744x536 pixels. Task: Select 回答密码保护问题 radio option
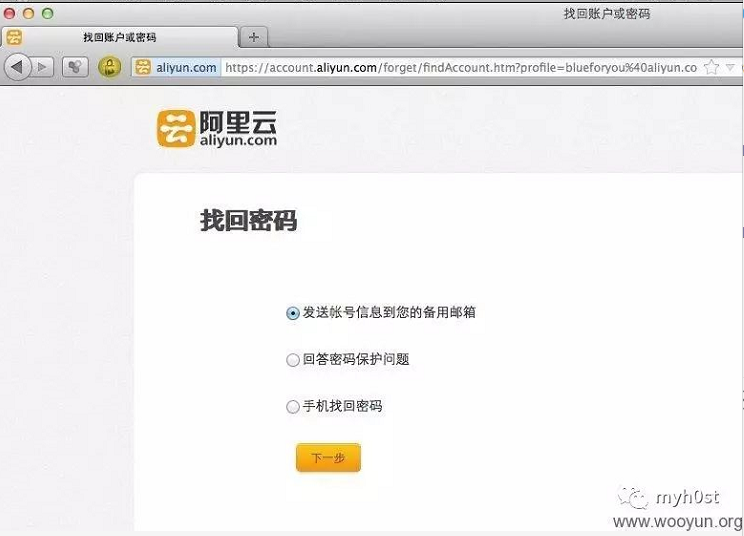(x=293, y=360)
